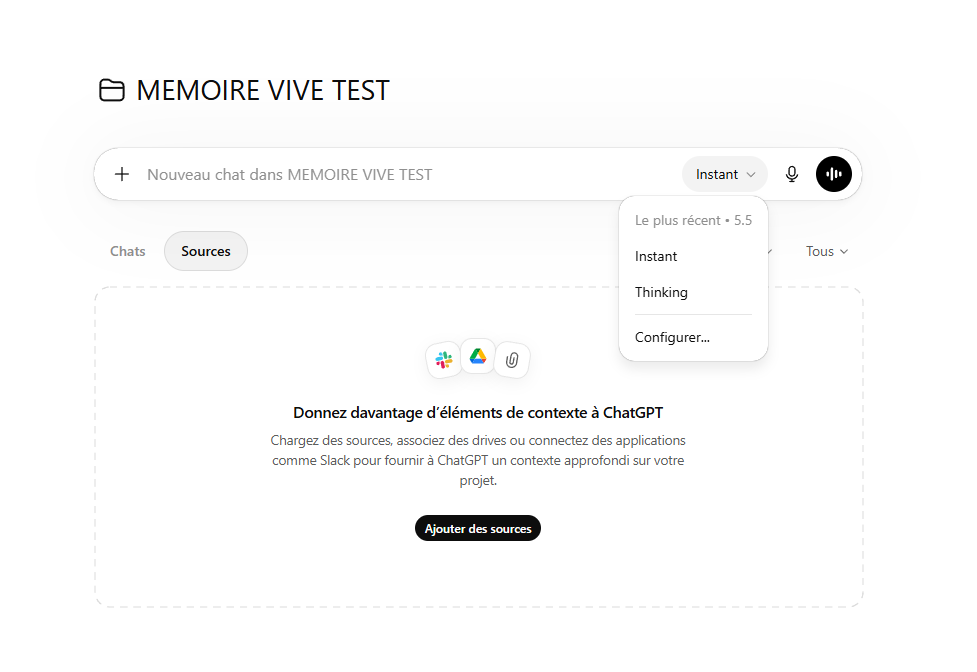Switch to the Sources tab
Image resolution: width=977 pixels, height=672 pixels.
pyautogui.click(x=206, y=252)
